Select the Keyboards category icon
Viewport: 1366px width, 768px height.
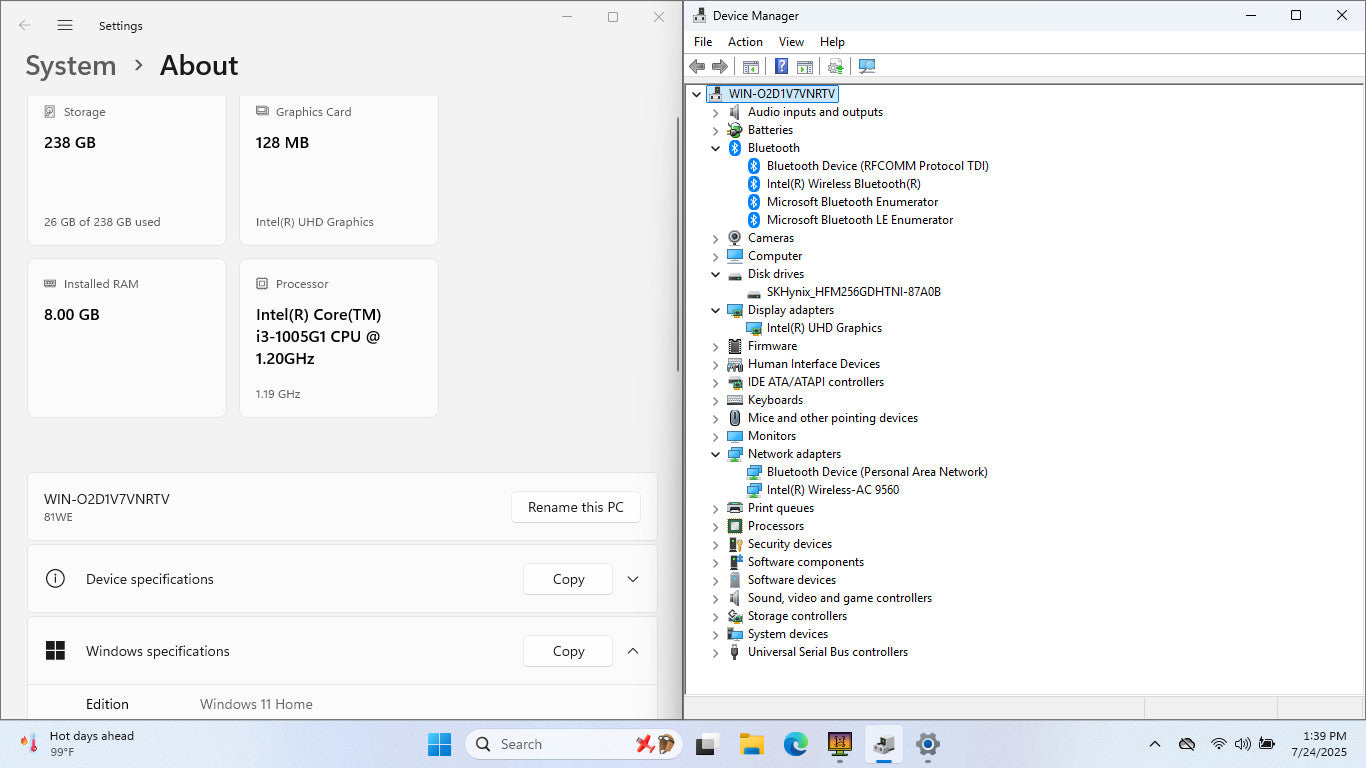tap(735, 400)
